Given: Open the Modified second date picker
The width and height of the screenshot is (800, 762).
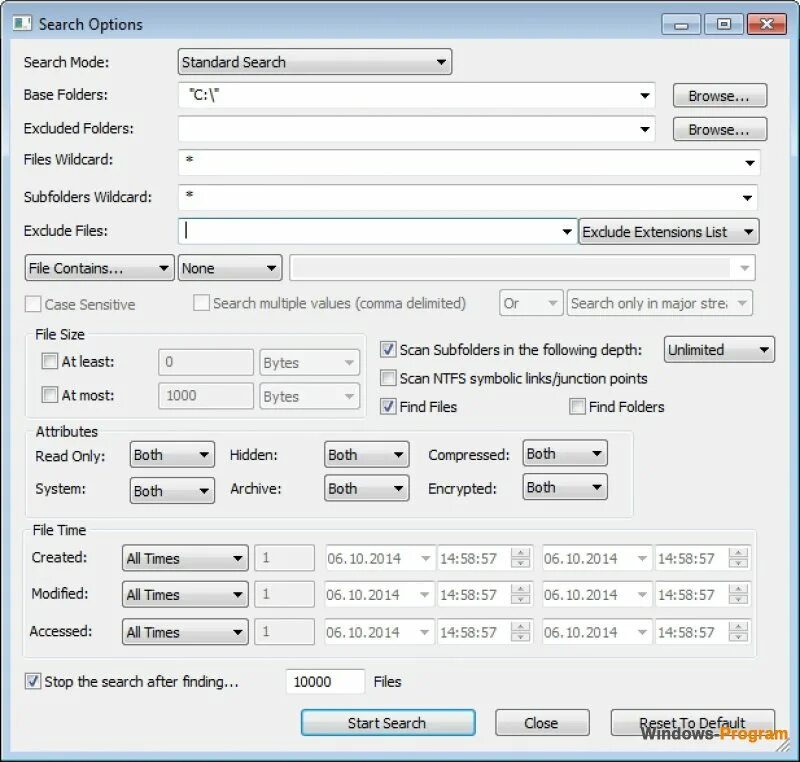Looking at the screenshot, I should click(x=642, y=594).
